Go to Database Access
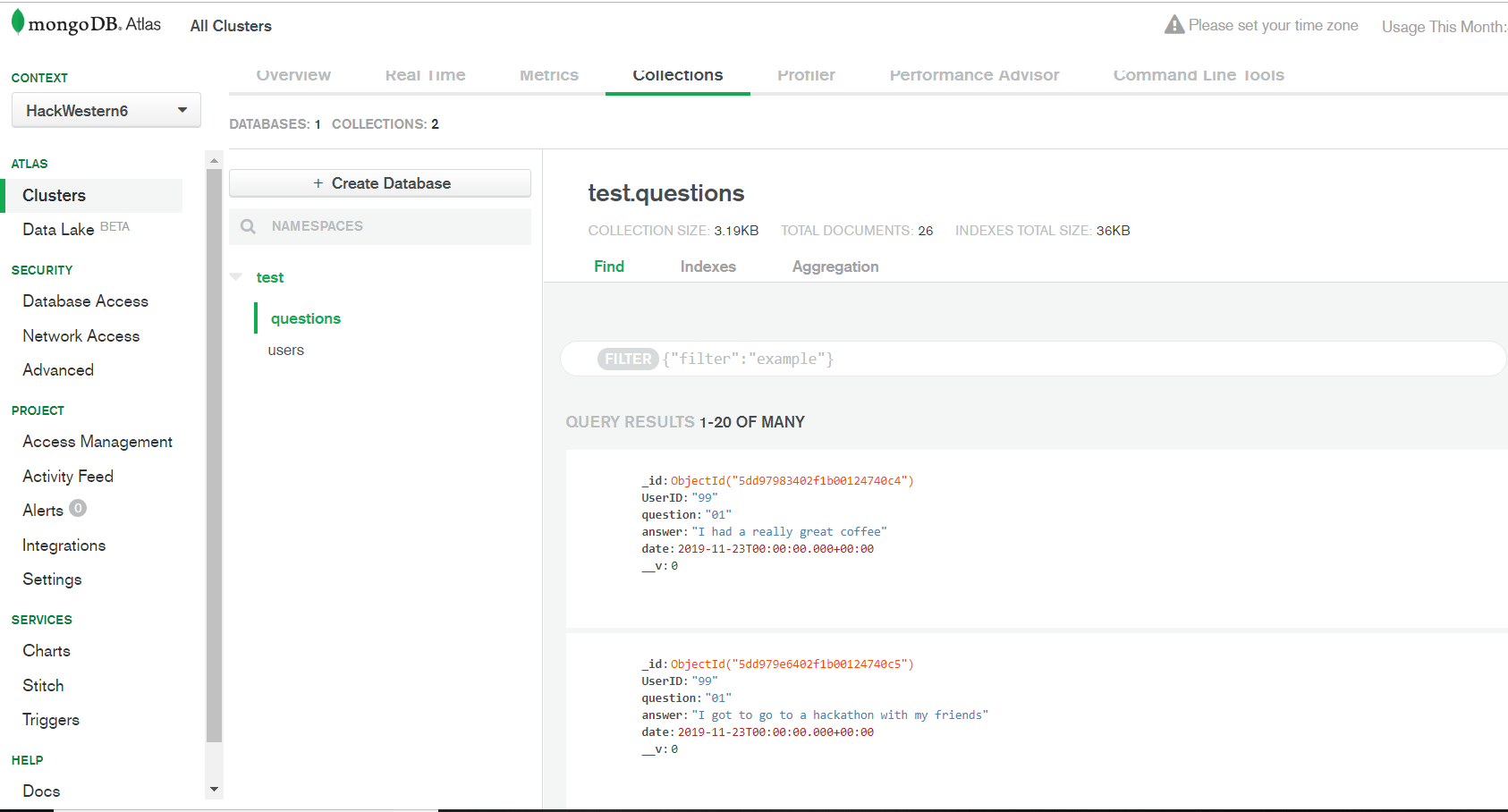The height and width of the screenshot is (812, 1508). pyautogui.click(x=86, y=301)
